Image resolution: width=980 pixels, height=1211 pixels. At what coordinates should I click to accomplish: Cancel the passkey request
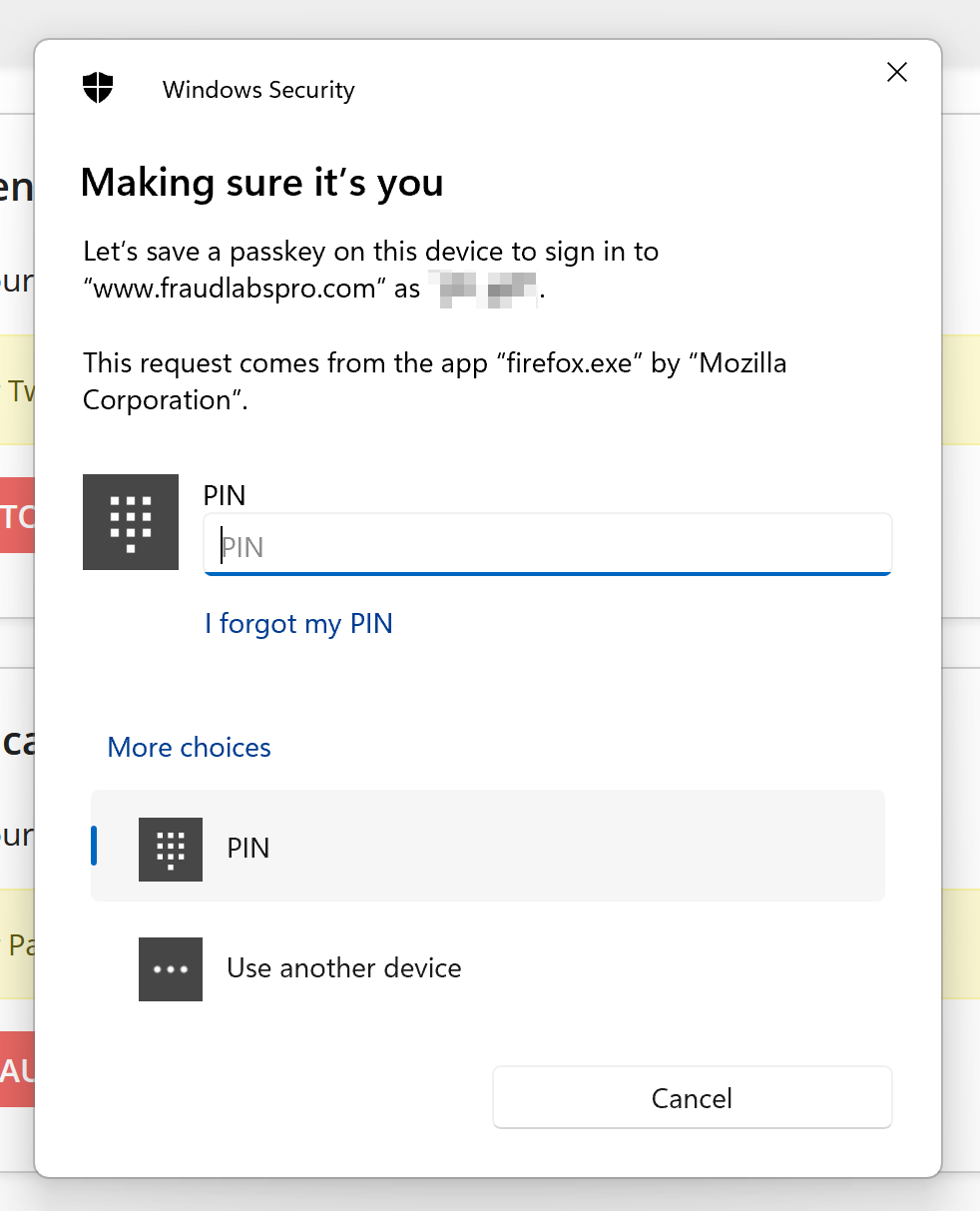692,1098
